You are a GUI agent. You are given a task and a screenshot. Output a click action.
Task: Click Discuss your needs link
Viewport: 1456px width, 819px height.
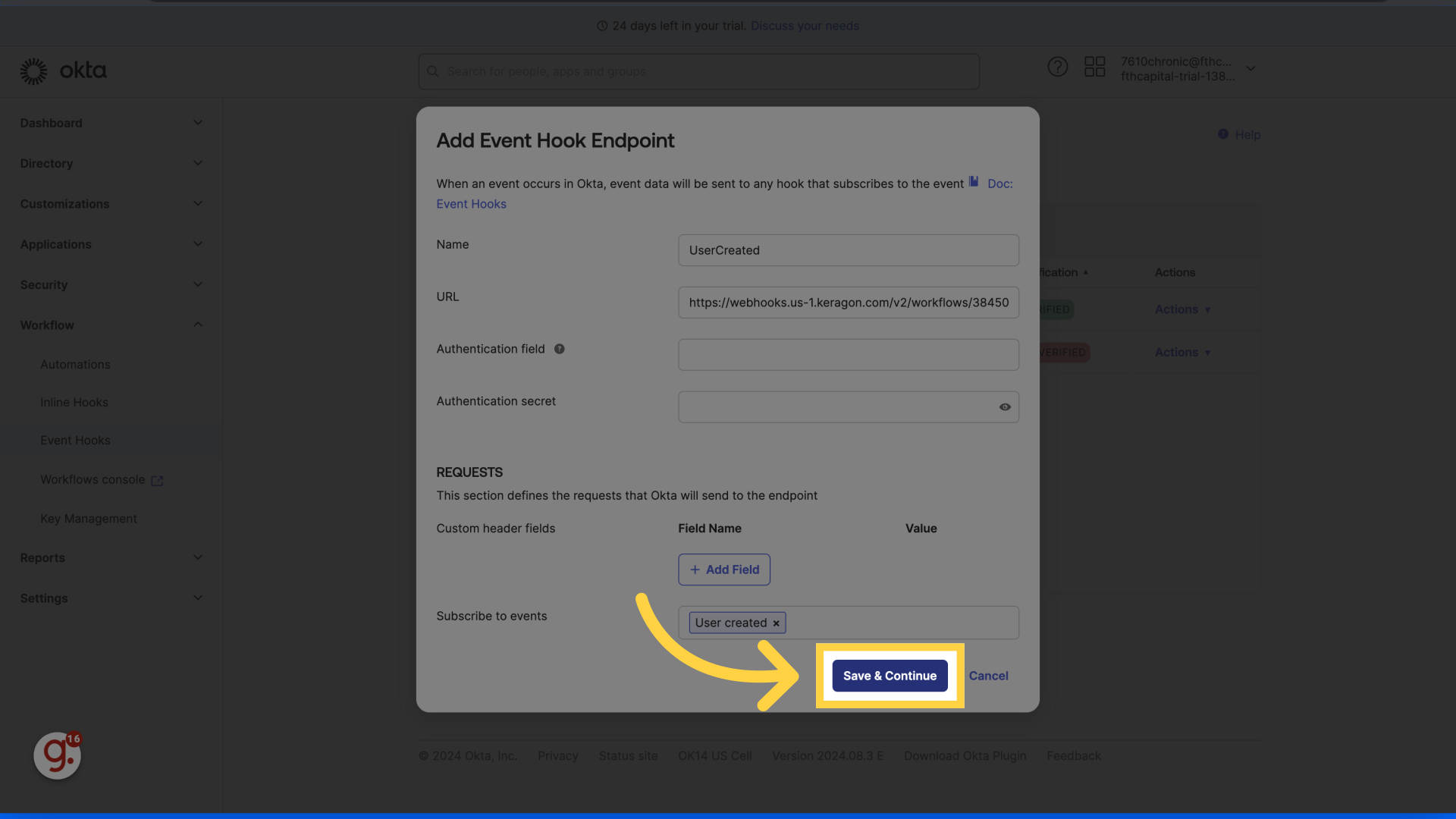tap(805, 26)
